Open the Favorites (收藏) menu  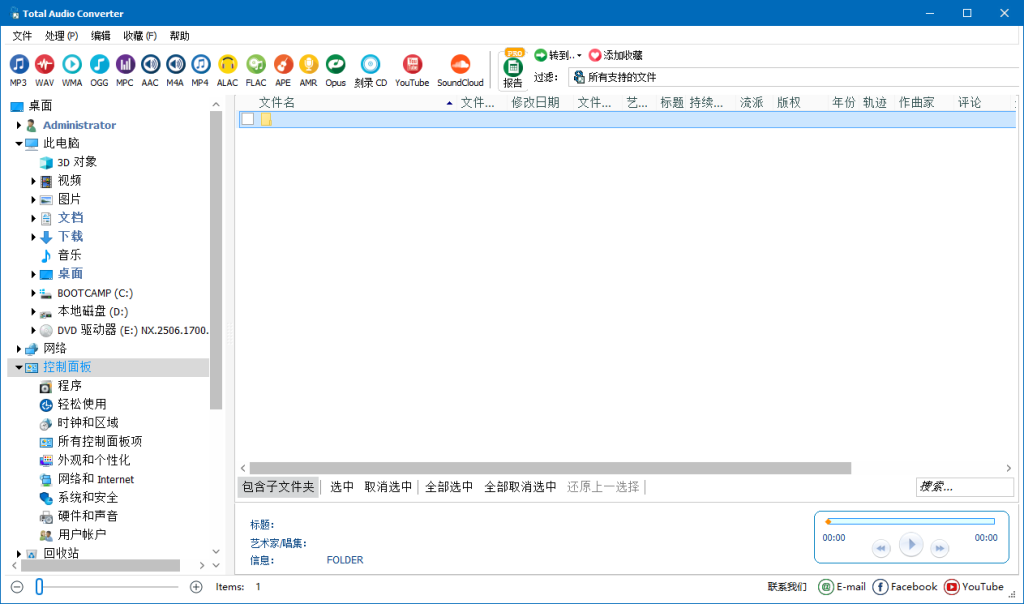pyautogui.click(x=140, y=36)
